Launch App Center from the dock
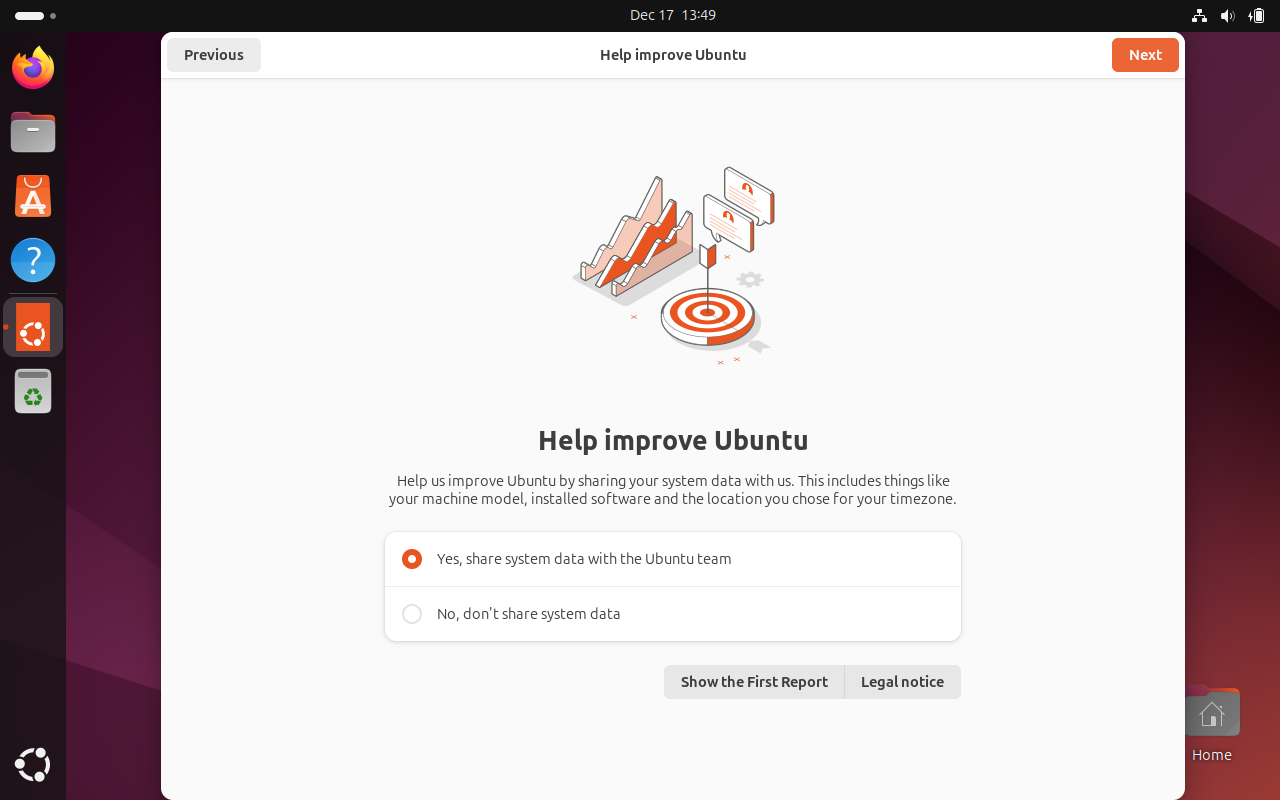 click(32, 196)
